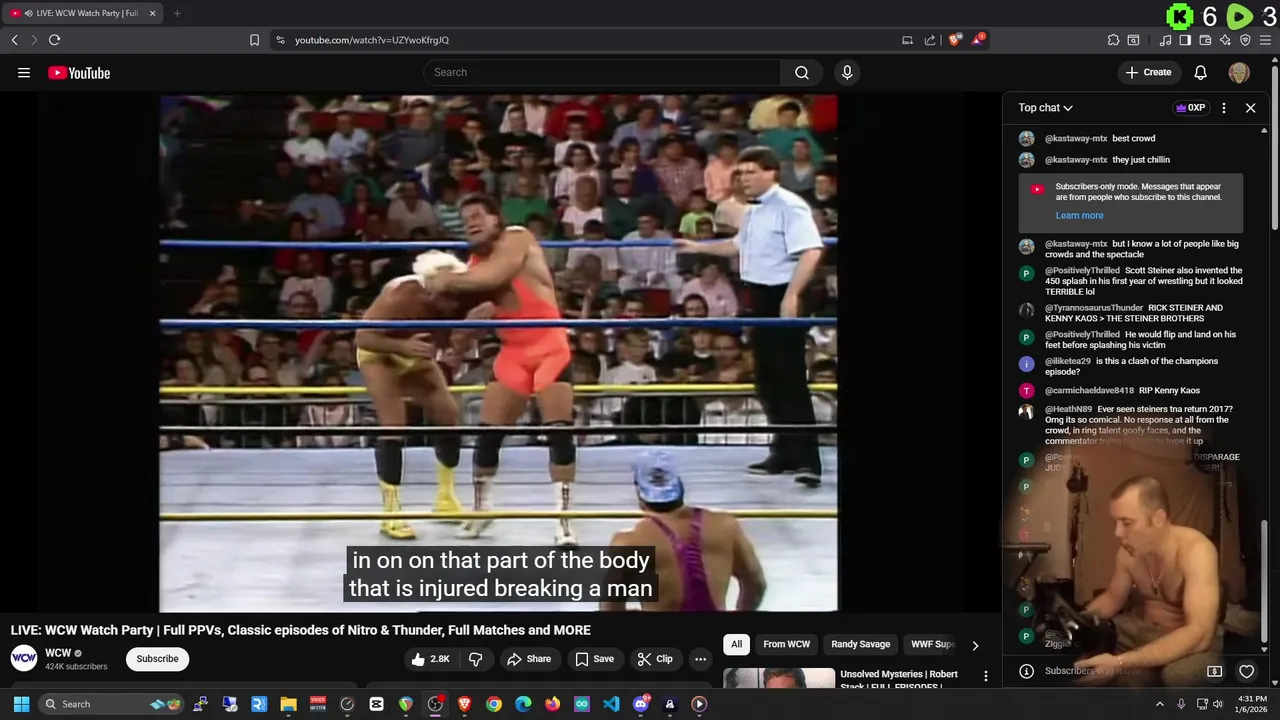The width and height of the screenshot is (1280, 720).
Task: Click the Share button
Action: tap(529, 659)
